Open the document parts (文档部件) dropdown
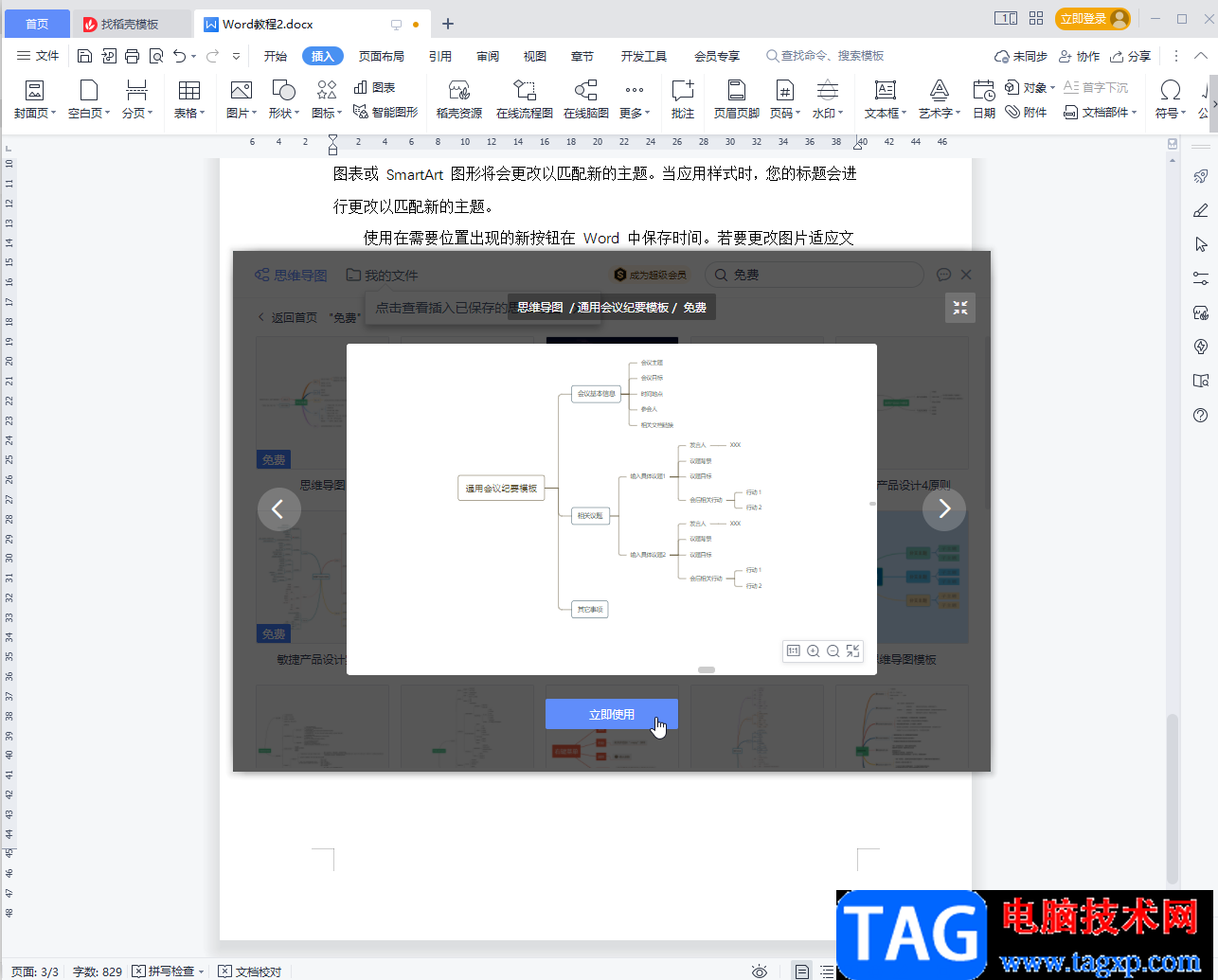The height and width of the screenshot is (980, 1218). [x=1100, y=112]
